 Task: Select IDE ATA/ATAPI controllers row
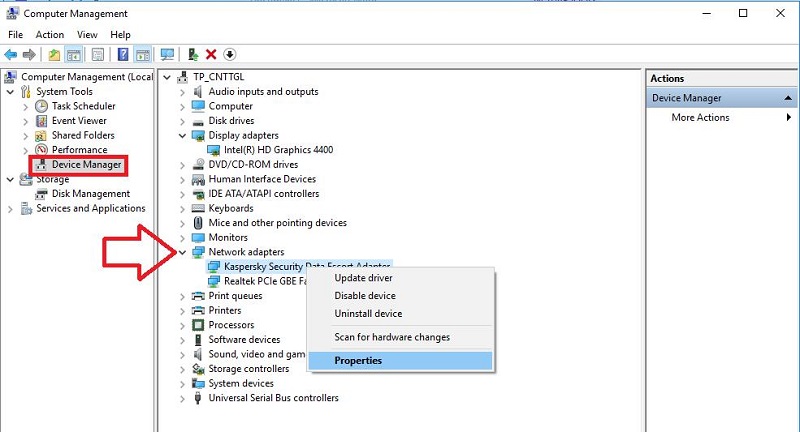(x=264, y=194)
